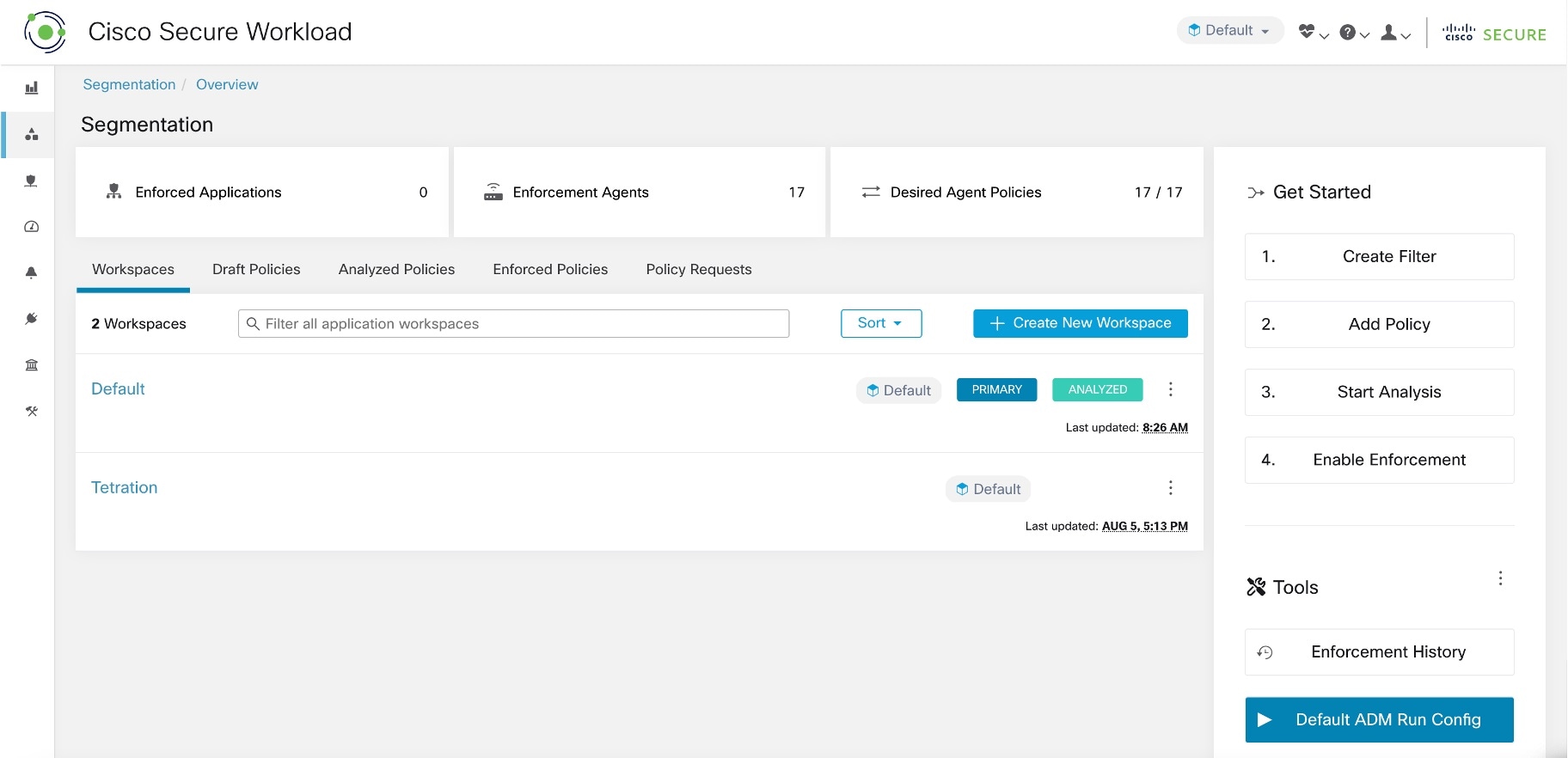Open the Security ribbon sidebar icon
This screenshot has width=1568, height=758.
click(x=32, y=180)
